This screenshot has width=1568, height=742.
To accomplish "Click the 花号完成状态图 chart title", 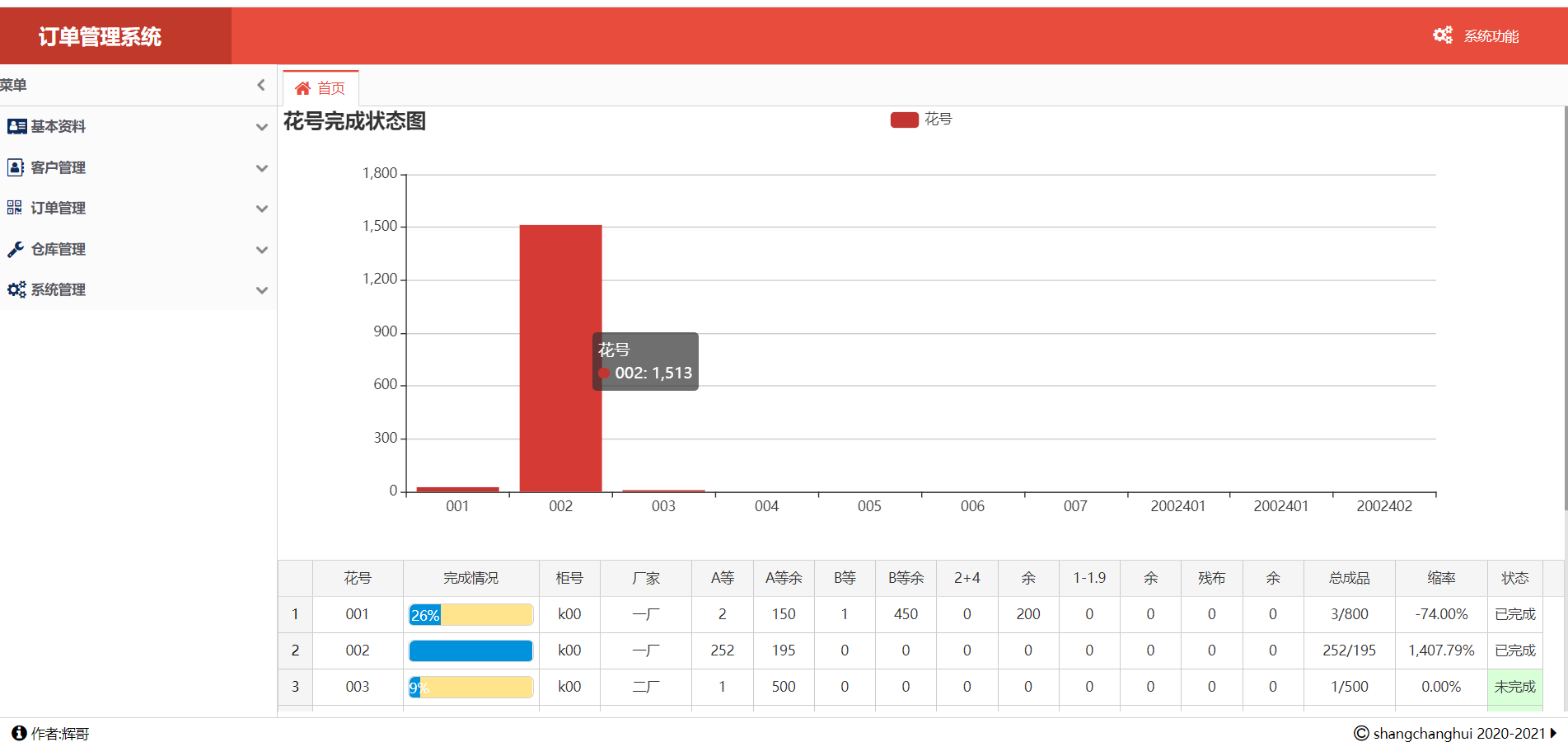I will tap(355, 121).
